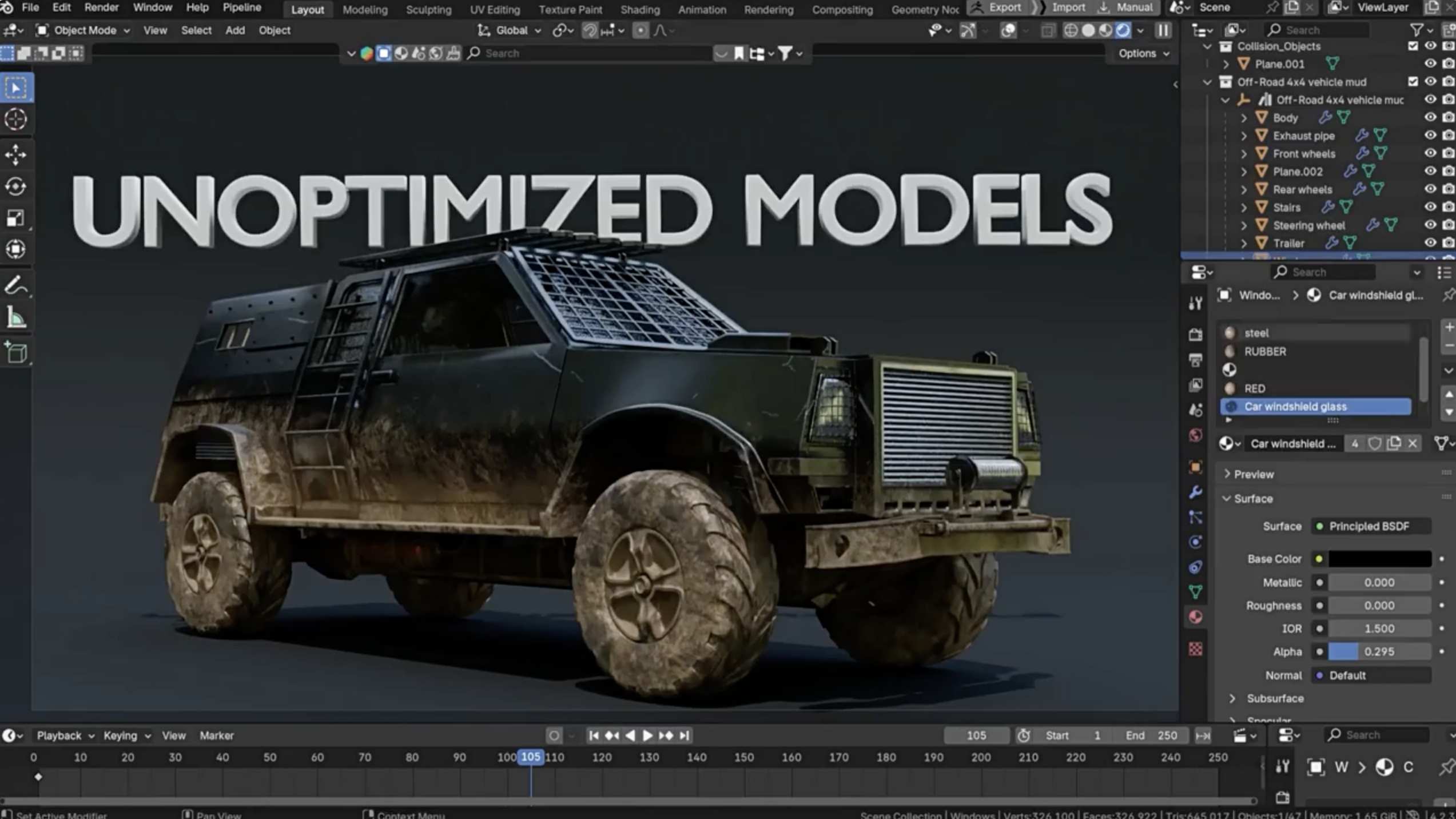
Task: Select the Rotate tool
Action: point(15,186)
